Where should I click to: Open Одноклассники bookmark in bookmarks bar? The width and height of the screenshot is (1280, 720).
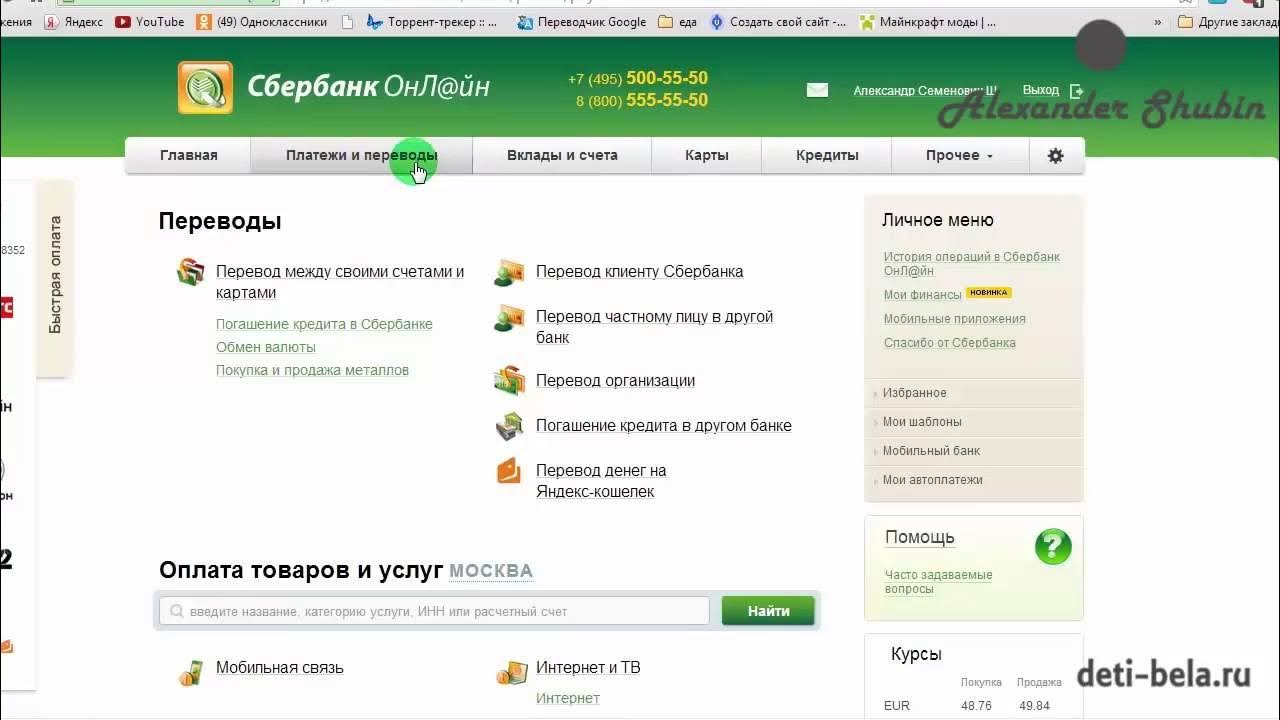[262, 21]
